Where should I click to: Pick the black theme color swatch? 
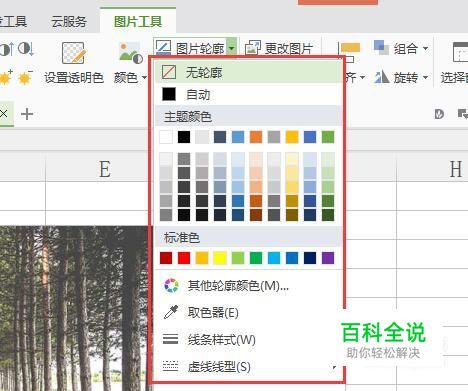(x=184, y=137)
